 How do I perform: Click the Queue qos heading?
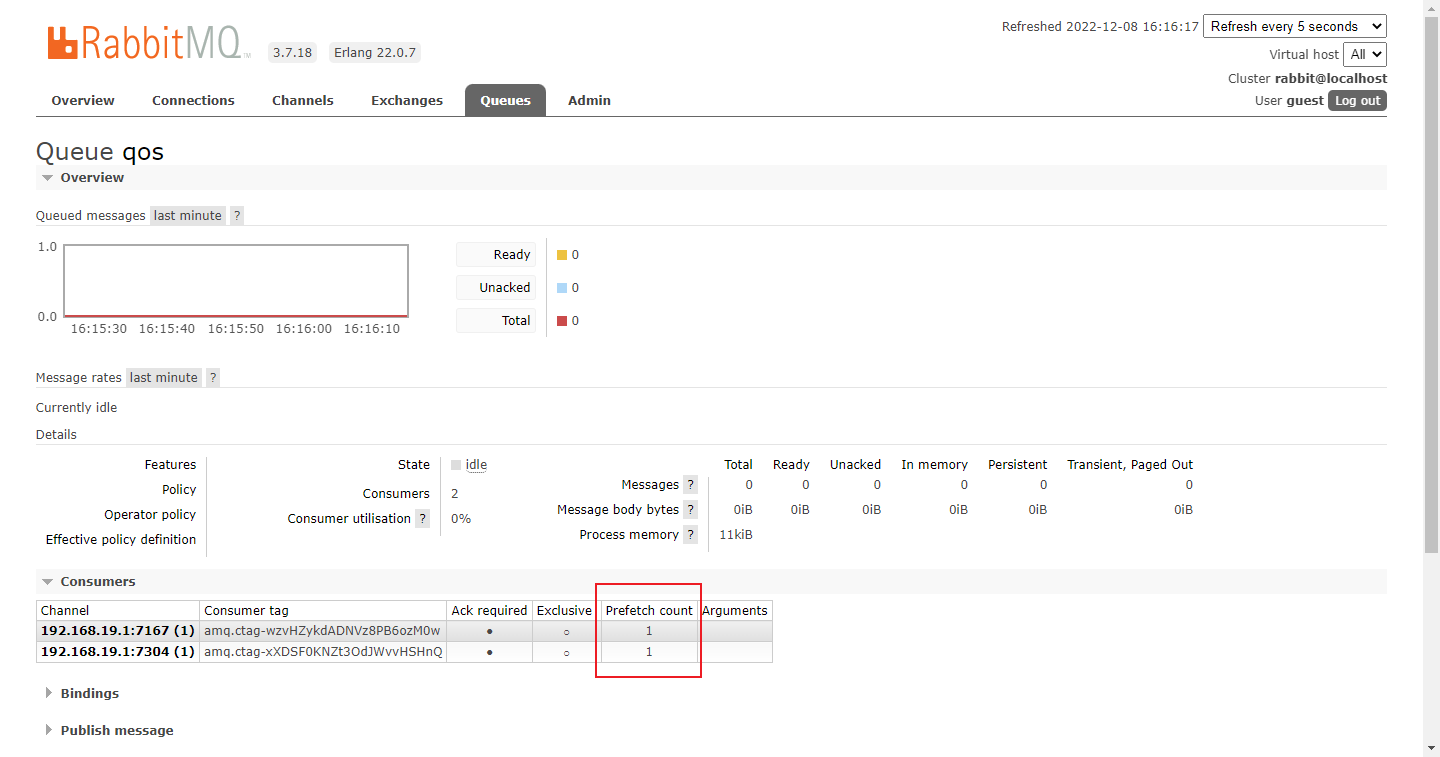coord(100,151)
